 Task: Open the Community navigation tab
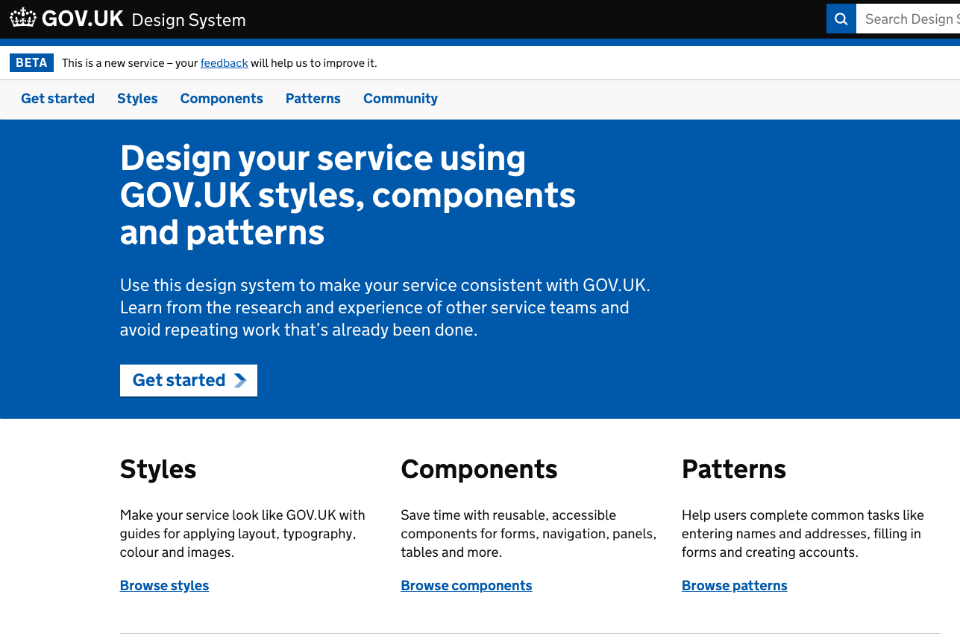click(400, 99)
